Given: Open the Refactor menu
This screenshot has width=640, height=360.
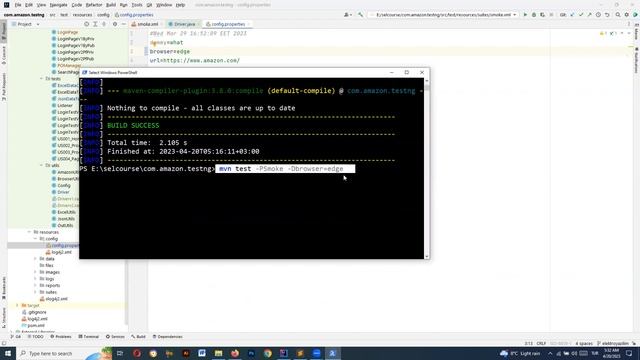Looking at the screenshot, I should tap(94, 5).
